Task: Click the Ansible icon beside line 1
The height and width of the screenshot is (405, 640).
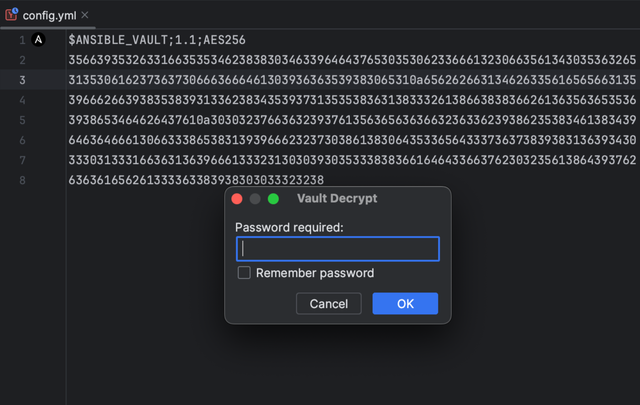Action: 40,40
